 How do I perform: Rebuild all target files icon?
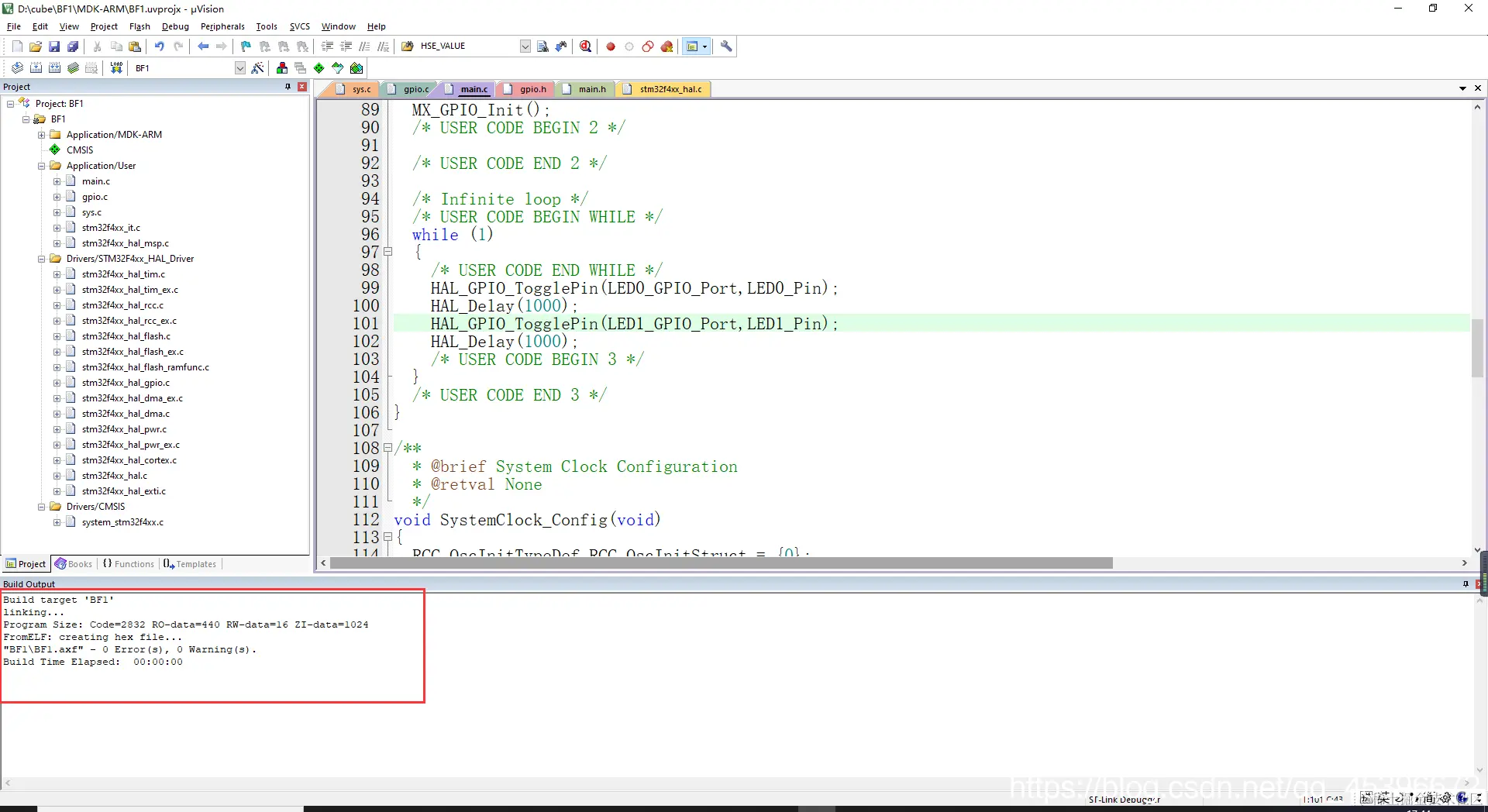pyautogui.click(x=54, y=68)
